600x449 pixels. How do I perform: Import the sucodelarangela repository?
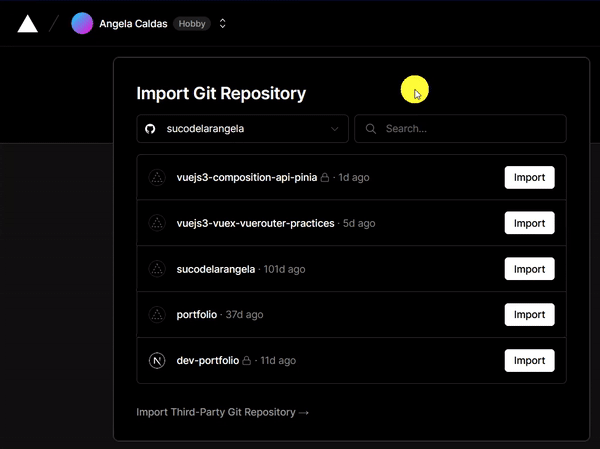[x=529, y=269]
